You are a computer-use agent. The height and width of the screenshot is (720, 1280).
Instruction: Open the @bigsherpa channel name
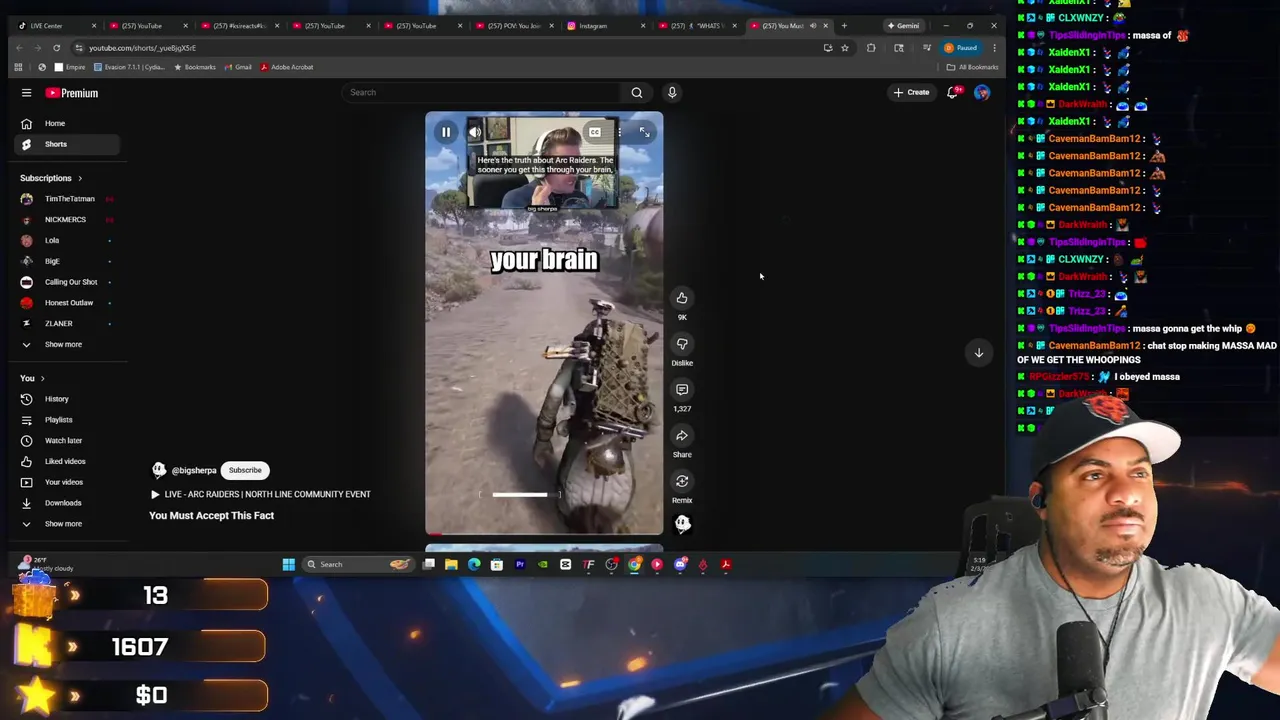194,470
